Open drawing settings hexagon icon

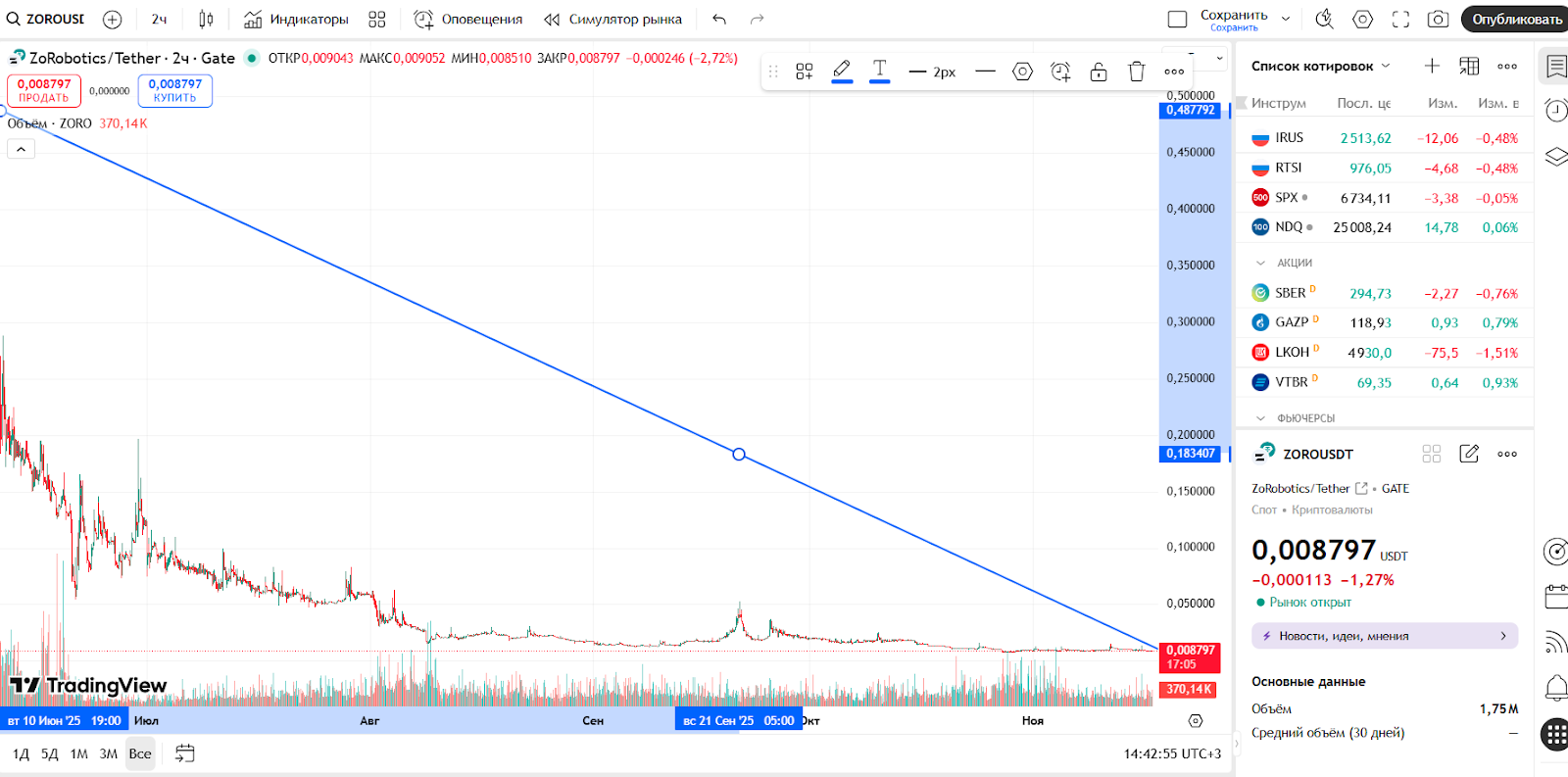click(1022, 72)
